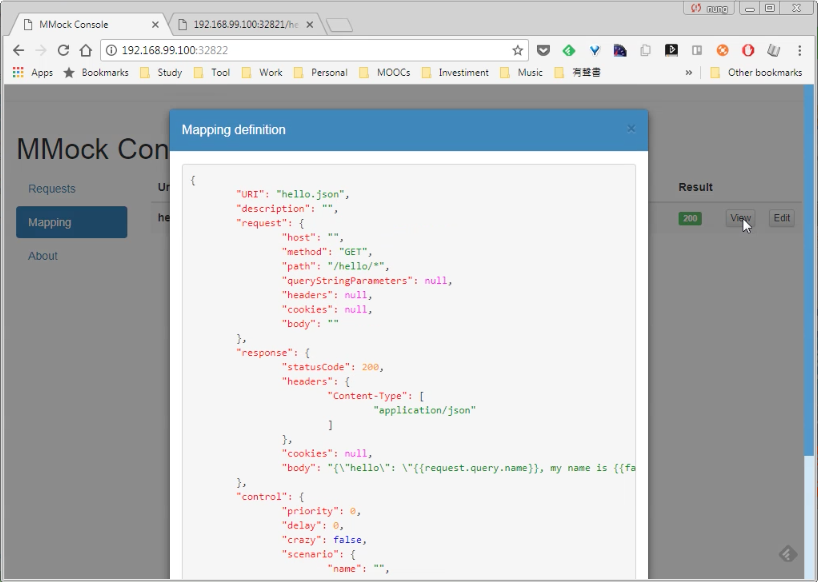Viewport: 818px width, 582px height.
Task: Expand the Music bookmarks folder
Action: (521, 72)
